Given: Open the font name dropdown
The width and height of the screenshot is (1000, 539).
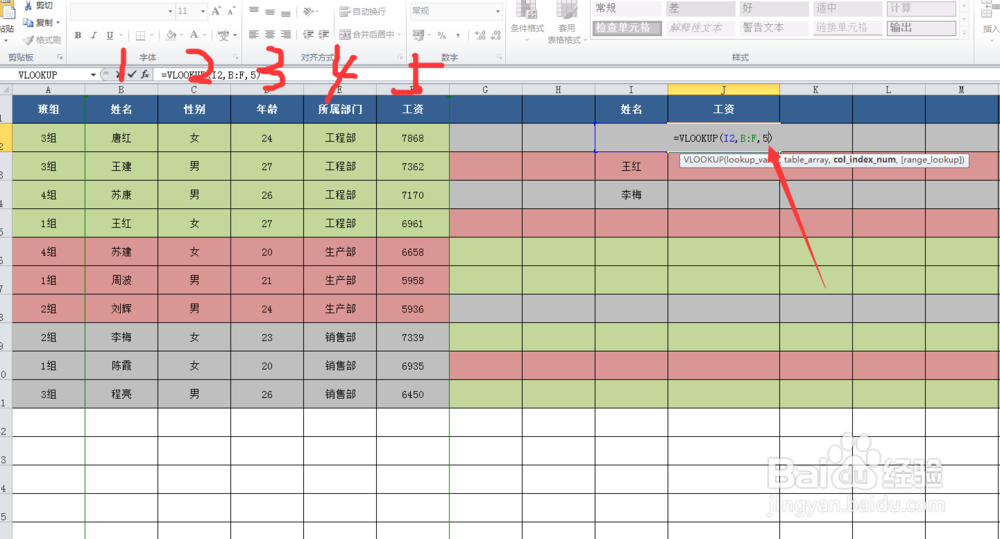Looking at the screenshot, I should click(170, 11).
